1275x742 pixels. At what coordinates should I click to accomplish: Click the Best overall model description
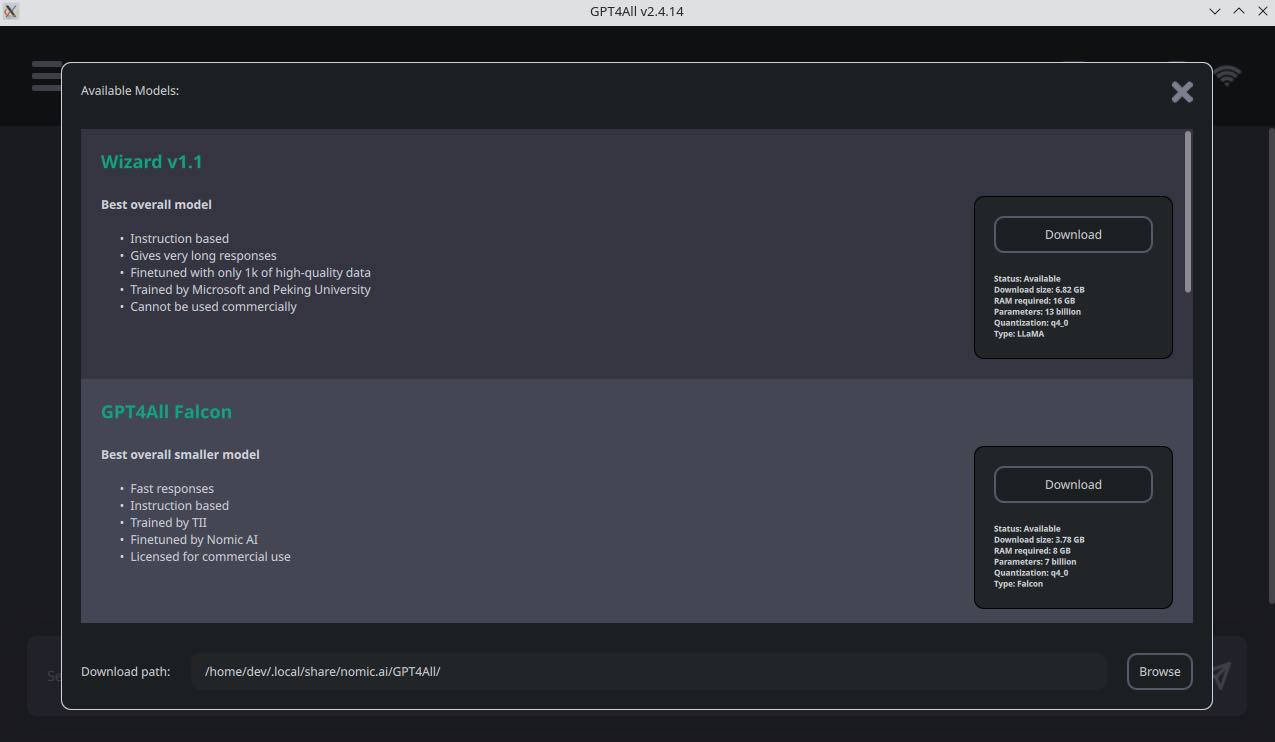pos(156,204)
